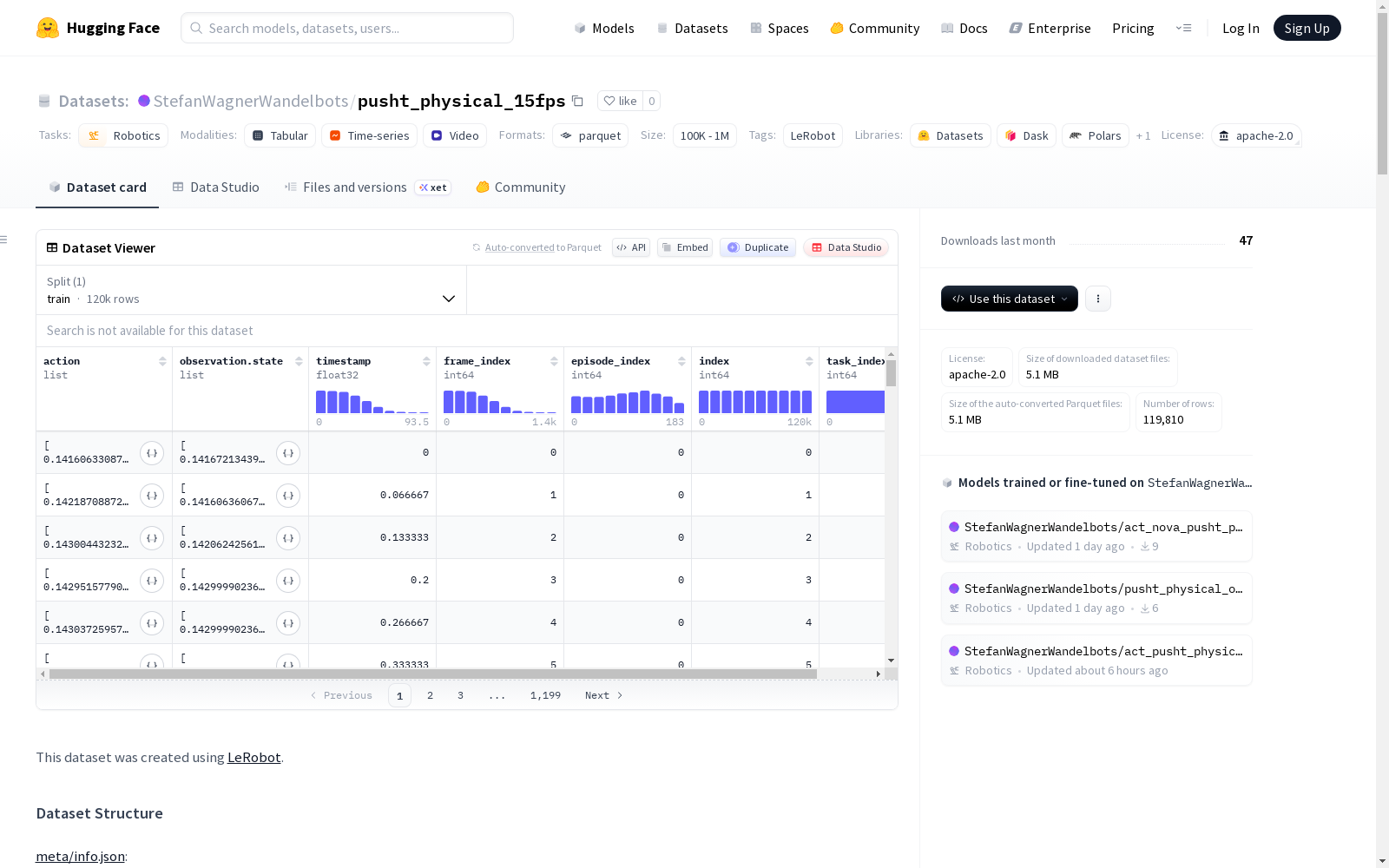Click the search models, datasets, users field
The width and height of the screenshot is (1389, 868).
pyautogui.click(x=347, y=28)
